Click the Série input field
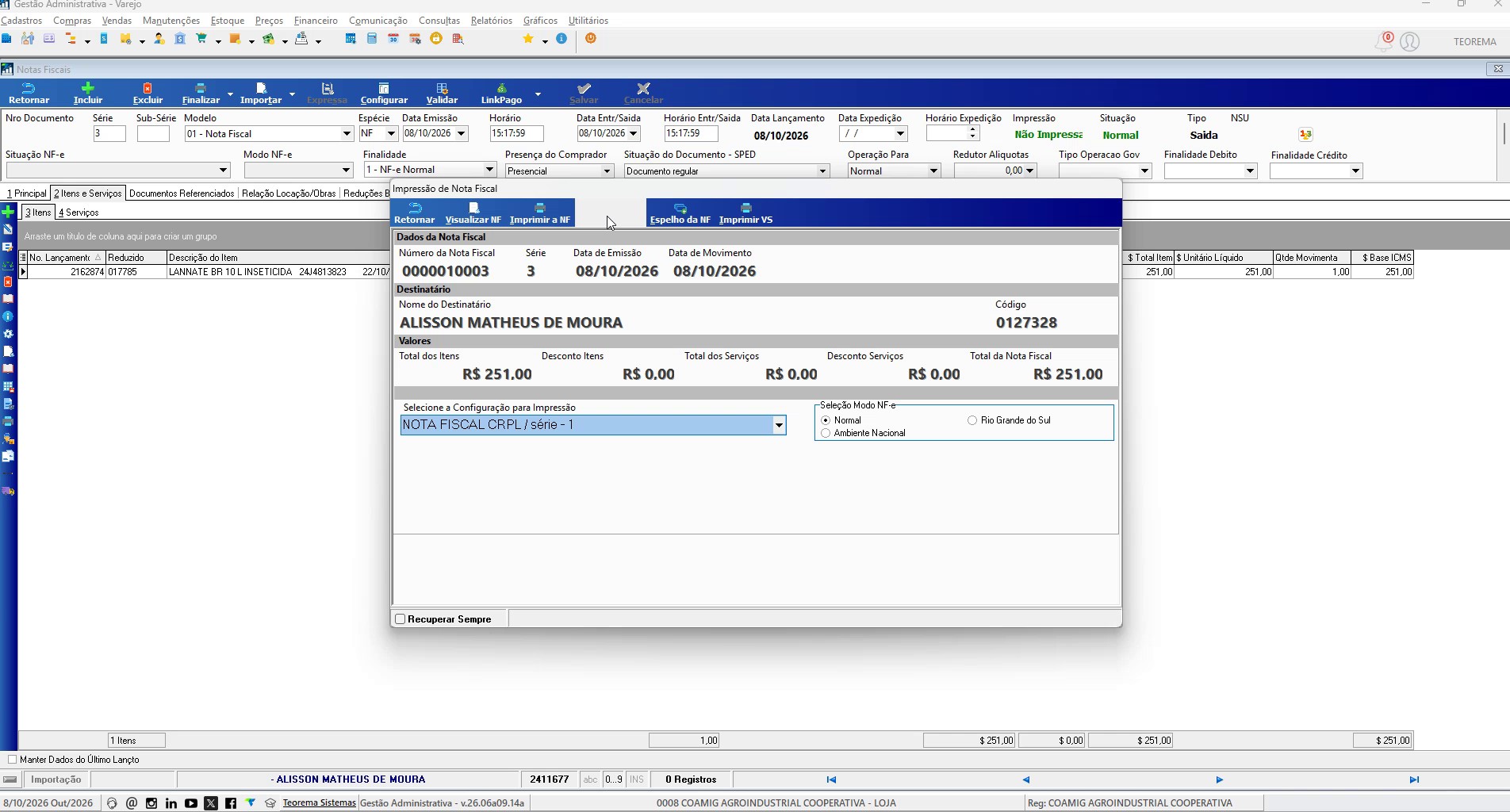 point(109,134)
